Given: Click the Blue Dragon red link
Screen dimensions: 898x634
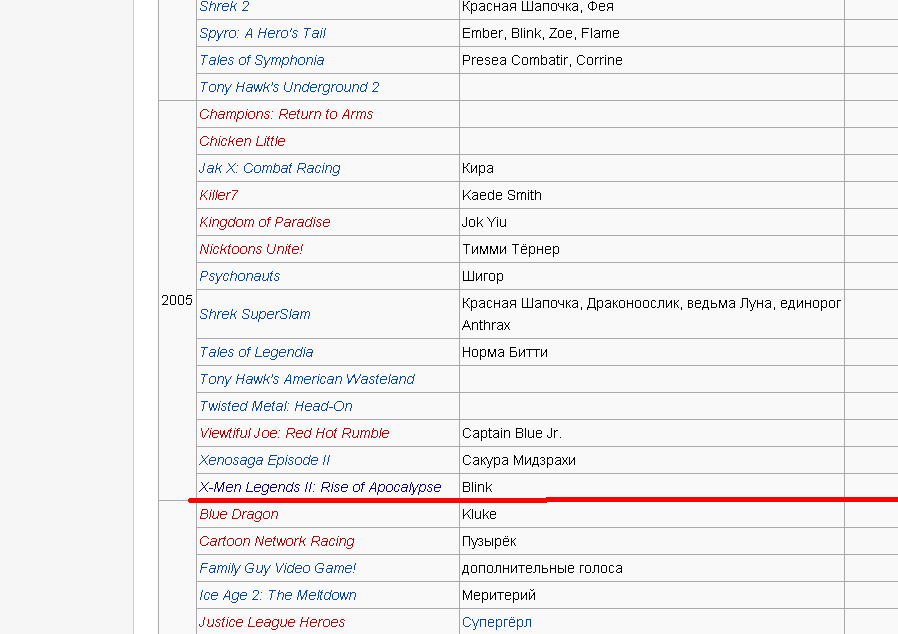Looking at the screenshot, I should click(239, 514).
